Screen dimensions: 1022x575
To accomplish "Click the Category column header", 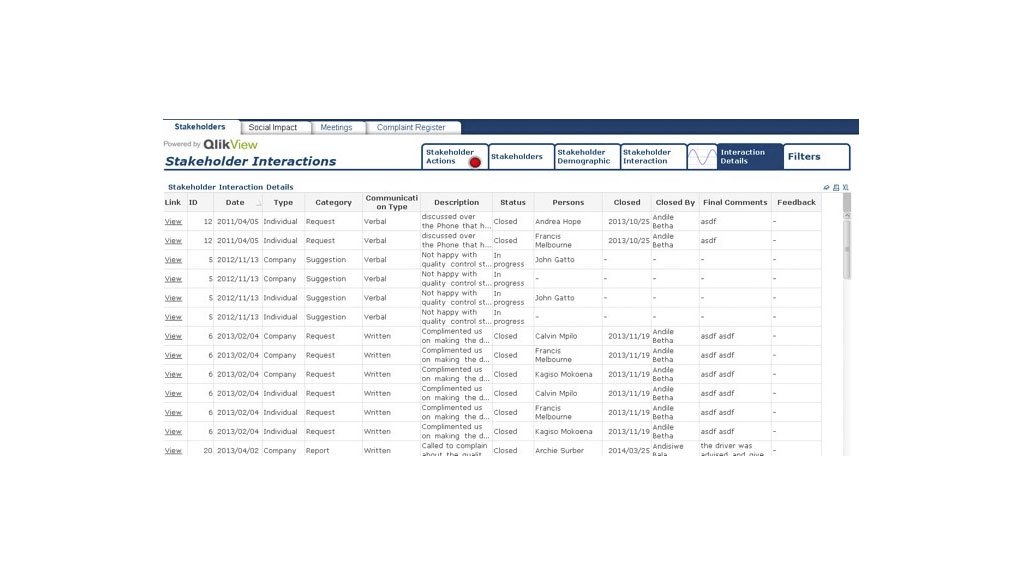I will tap(333, 202).
